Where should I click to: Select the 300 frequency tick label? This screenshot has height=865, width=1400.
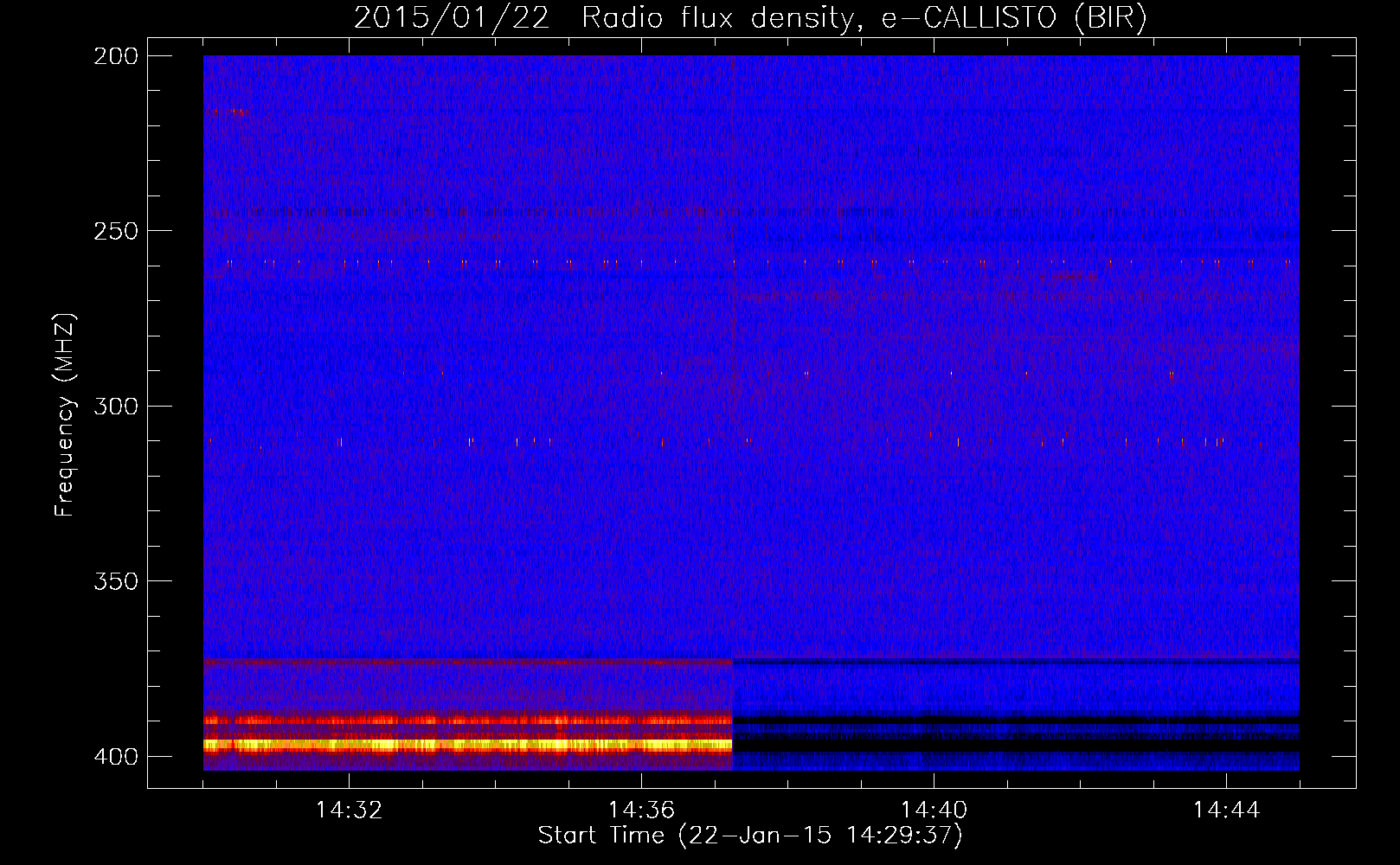point(115,406)
